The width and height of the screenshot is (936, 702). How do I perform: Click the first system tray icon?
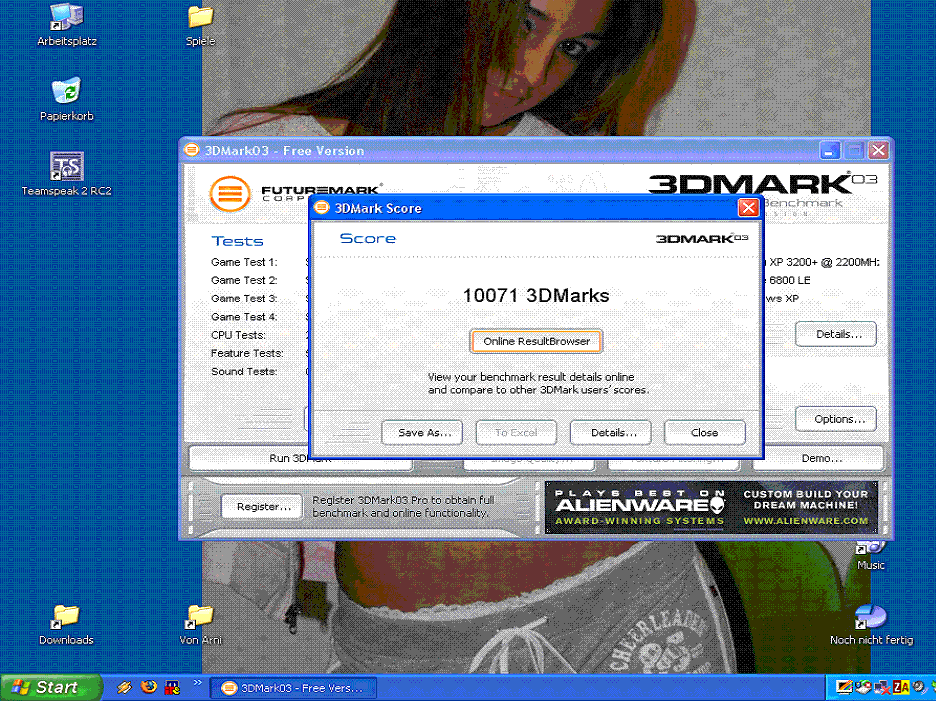click(844, 688)
